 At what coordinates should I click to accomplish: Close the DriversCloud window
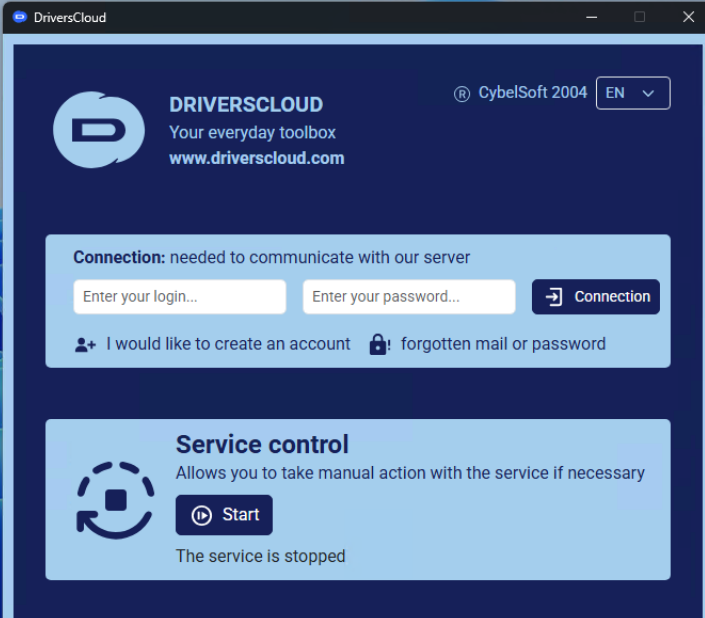(x=688, y=17)
